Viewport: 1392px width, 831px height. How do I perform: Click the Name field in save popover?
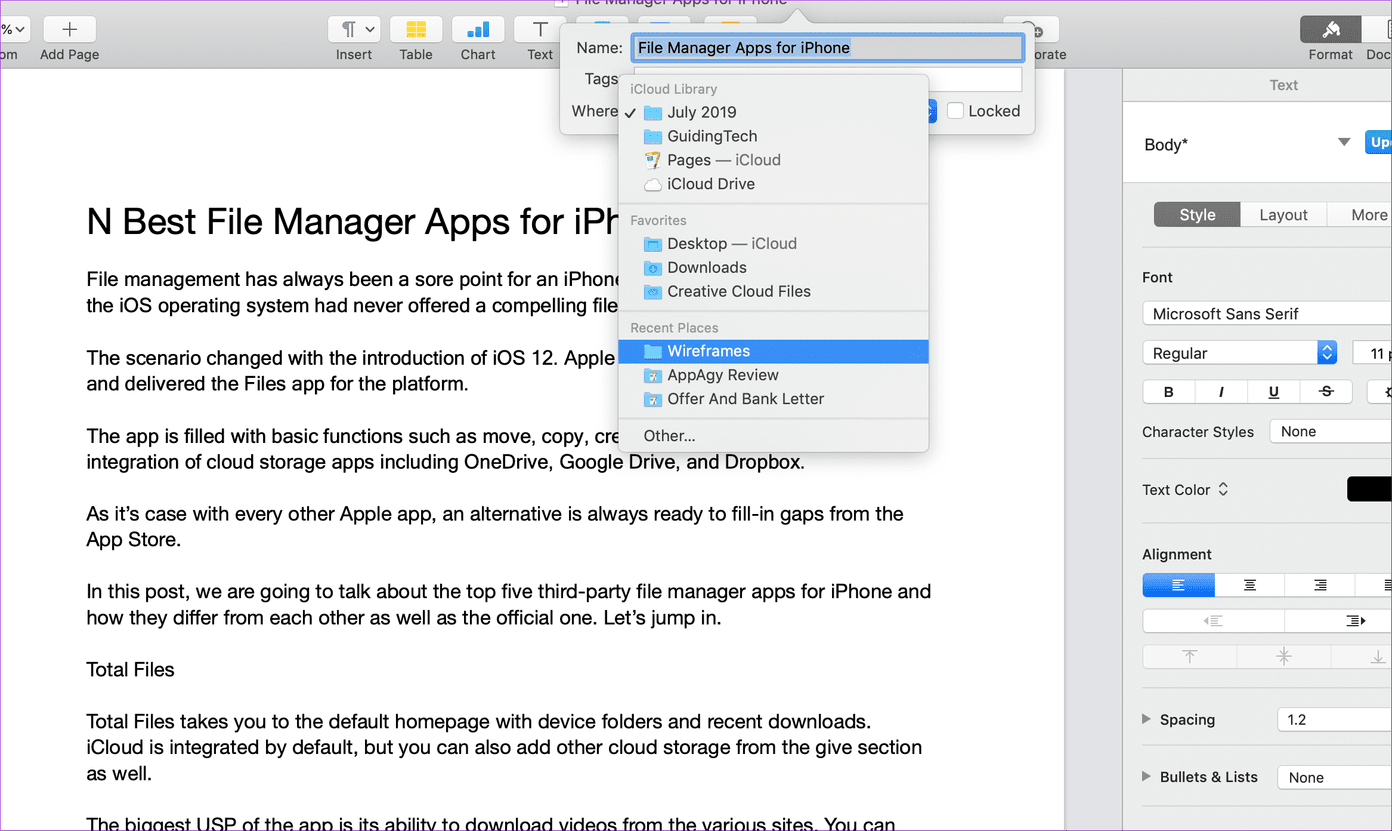coord(827,47)
